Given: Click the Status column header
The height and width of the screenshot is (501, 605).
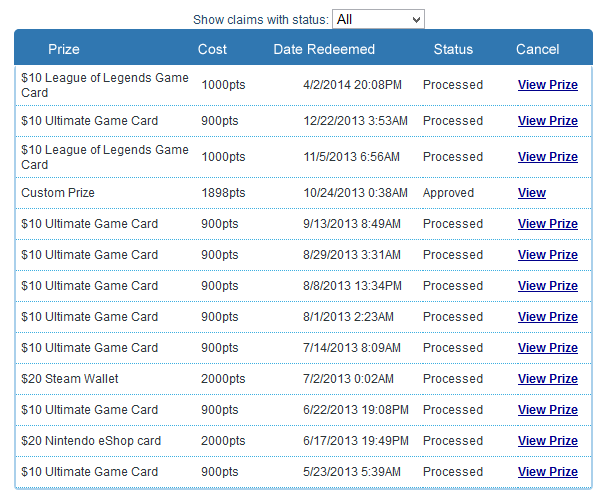Looking at the screenshot, I should point(453,49).
